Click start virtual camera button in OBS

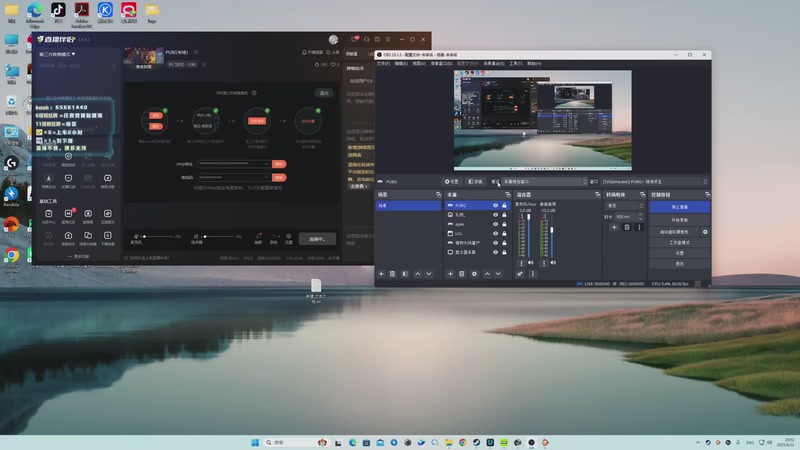tap(674, 232)
